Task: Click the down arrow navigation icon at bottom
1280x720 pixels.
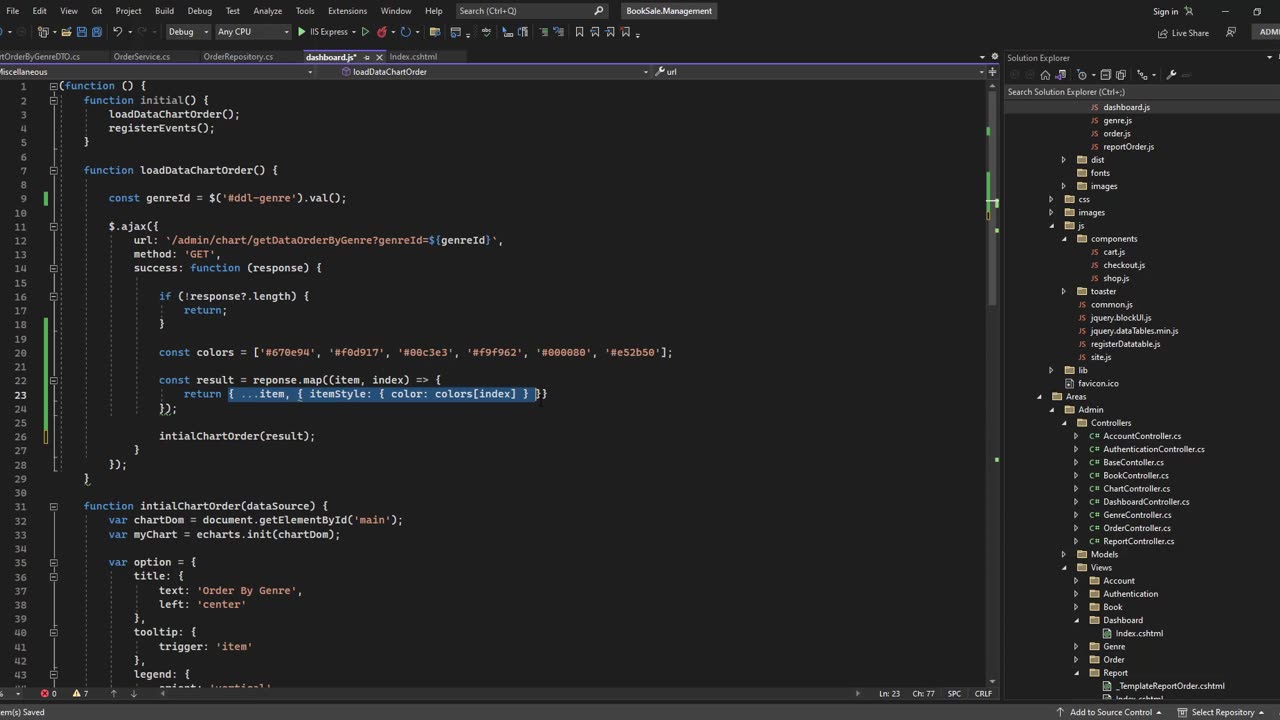Action: tap(133, 693)
